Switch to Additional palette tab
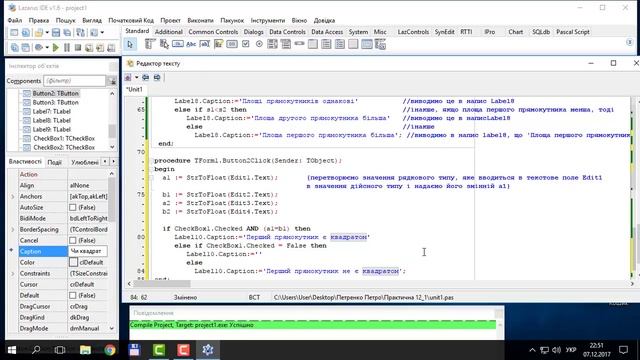Image resolution: width=640 pixels, height=360 pixels. (169, 32)
